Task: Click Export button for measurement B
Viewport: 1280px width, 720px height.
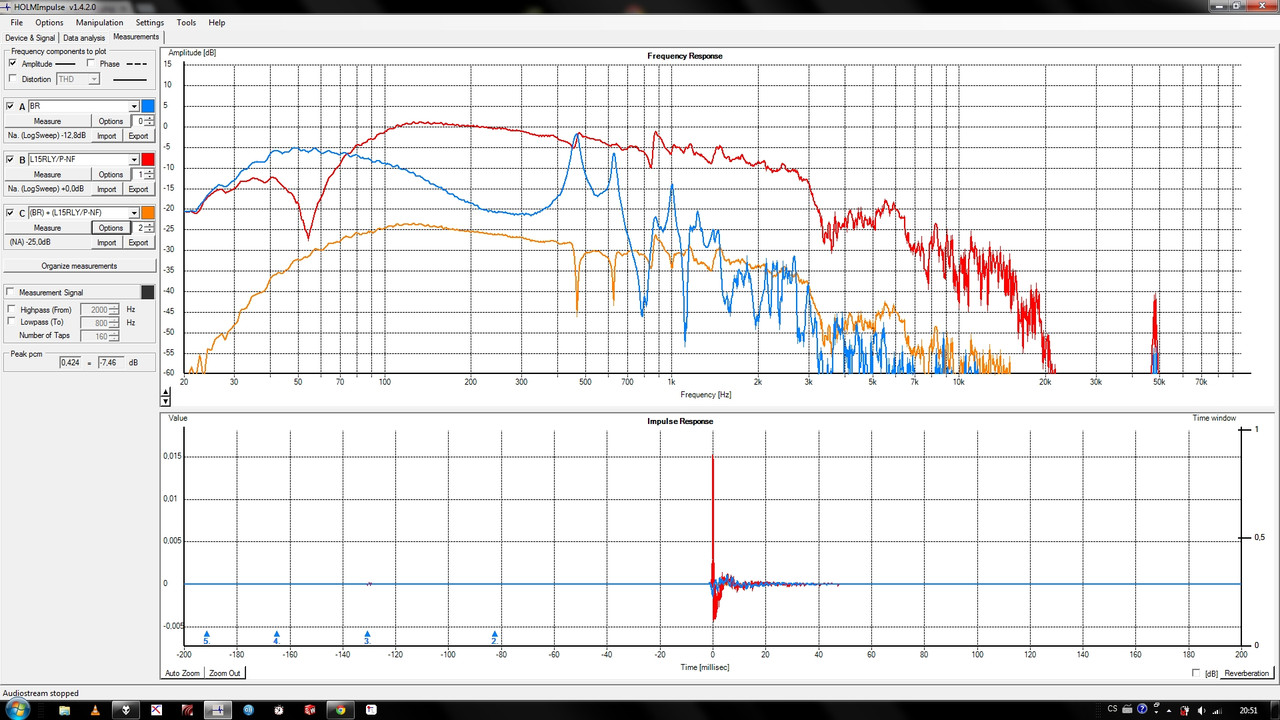Action: click(138, 189)
